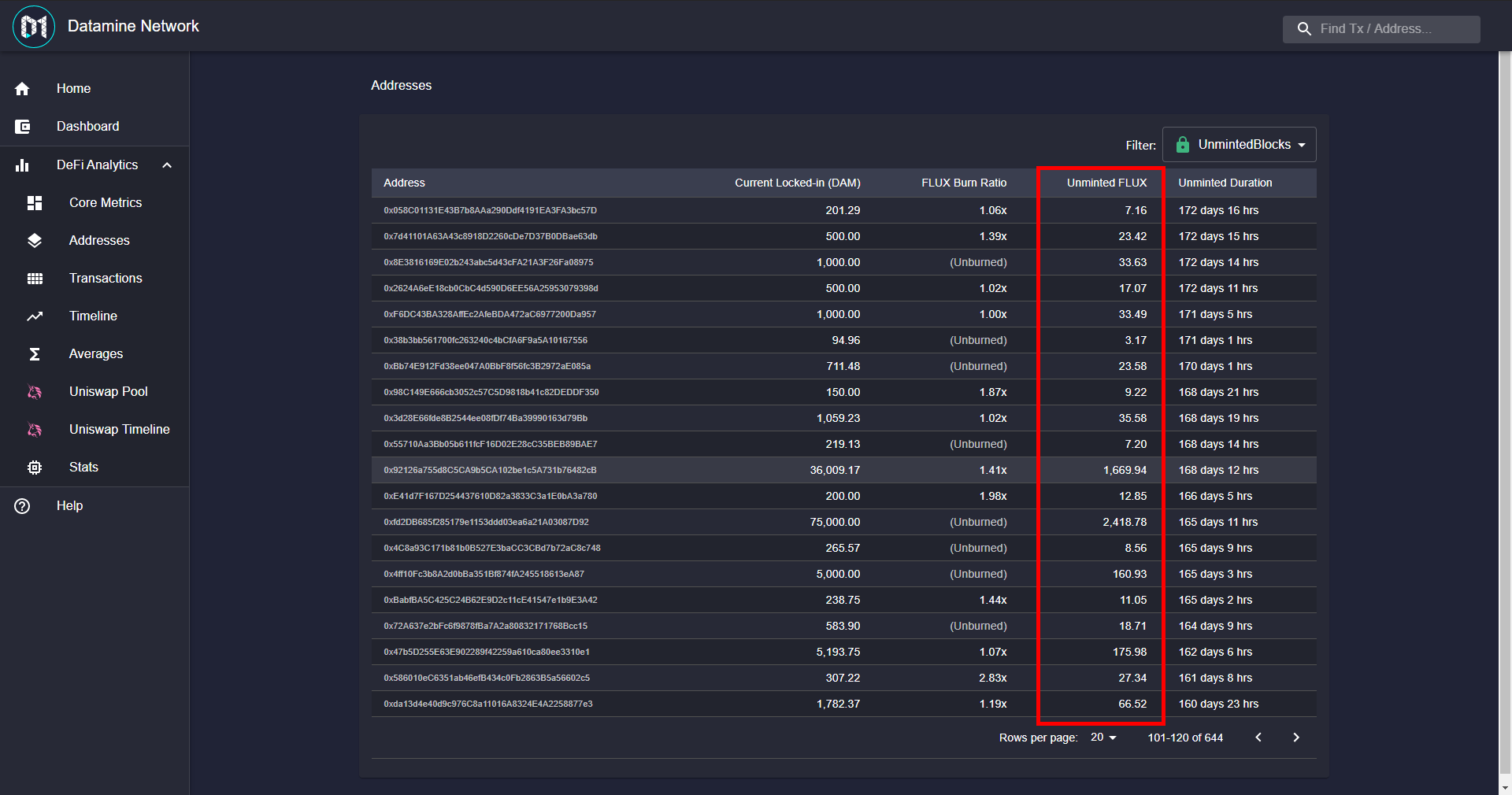1512x795 pixels.
Task: Click the Dashboard wallet icon
Action: click(x=22, y=127)
